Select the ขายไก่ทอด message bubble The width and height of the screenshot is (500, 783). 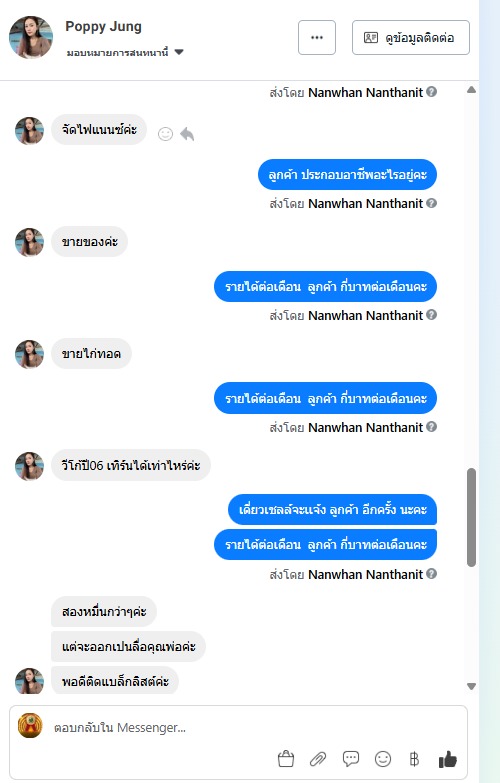tap(91, 354)
